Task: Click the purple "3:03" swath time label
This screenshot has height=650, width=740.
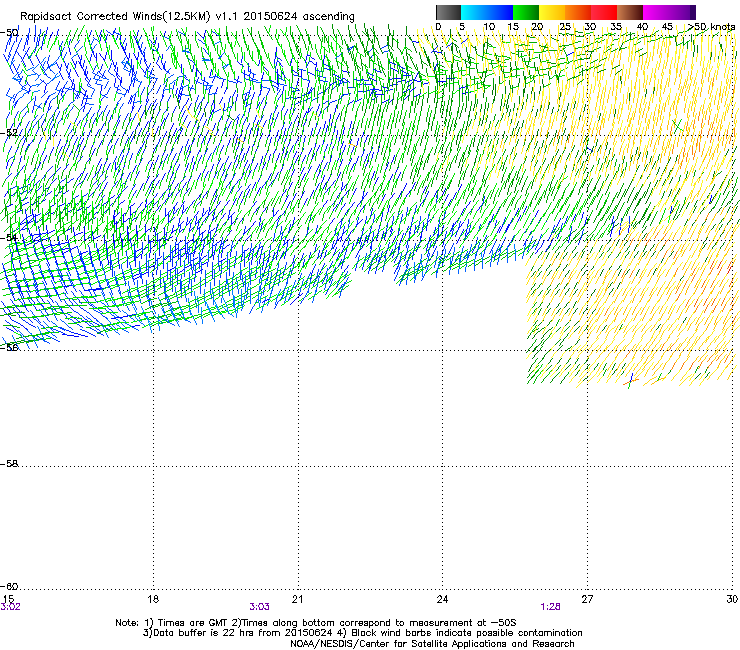Action: [x=260, y=607]
